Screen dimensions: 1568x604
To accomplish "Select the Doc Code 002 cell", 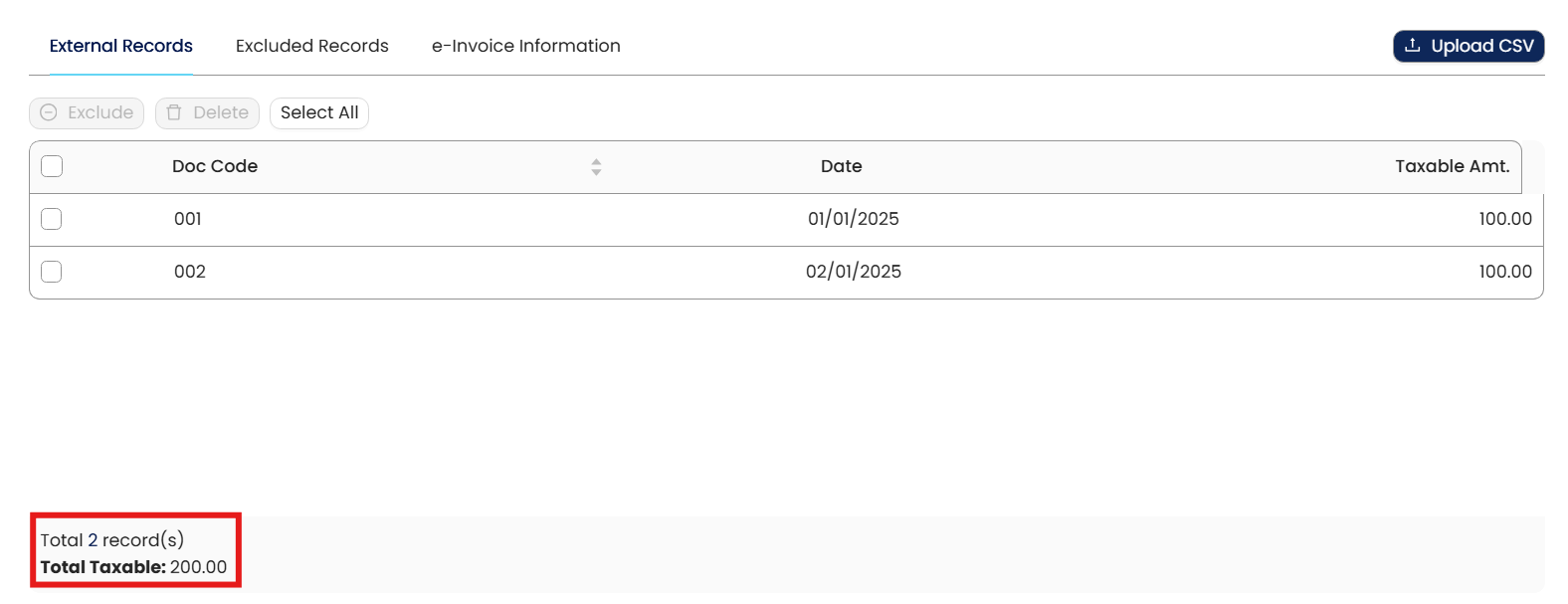I will coord(190,272).
